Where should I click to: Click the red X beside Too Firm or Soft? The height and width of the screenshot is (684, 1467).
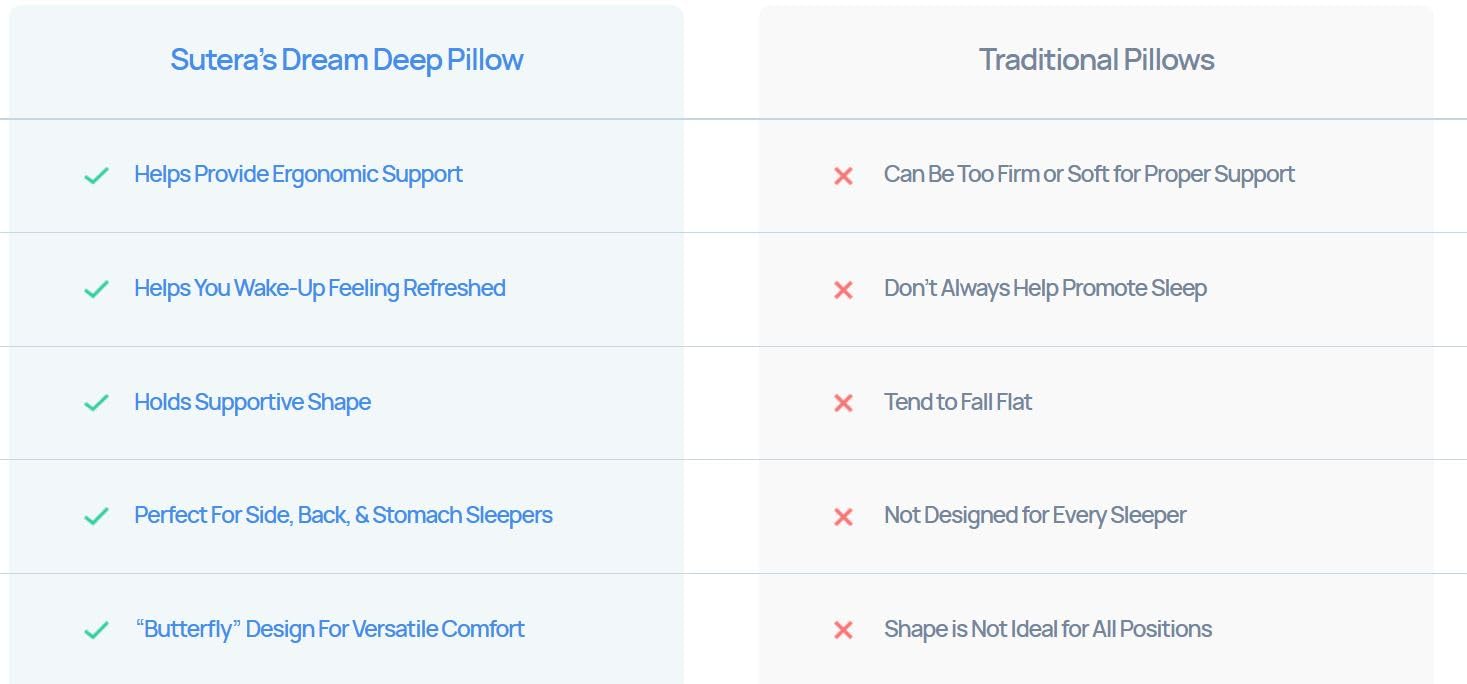(x=843, y=176)
